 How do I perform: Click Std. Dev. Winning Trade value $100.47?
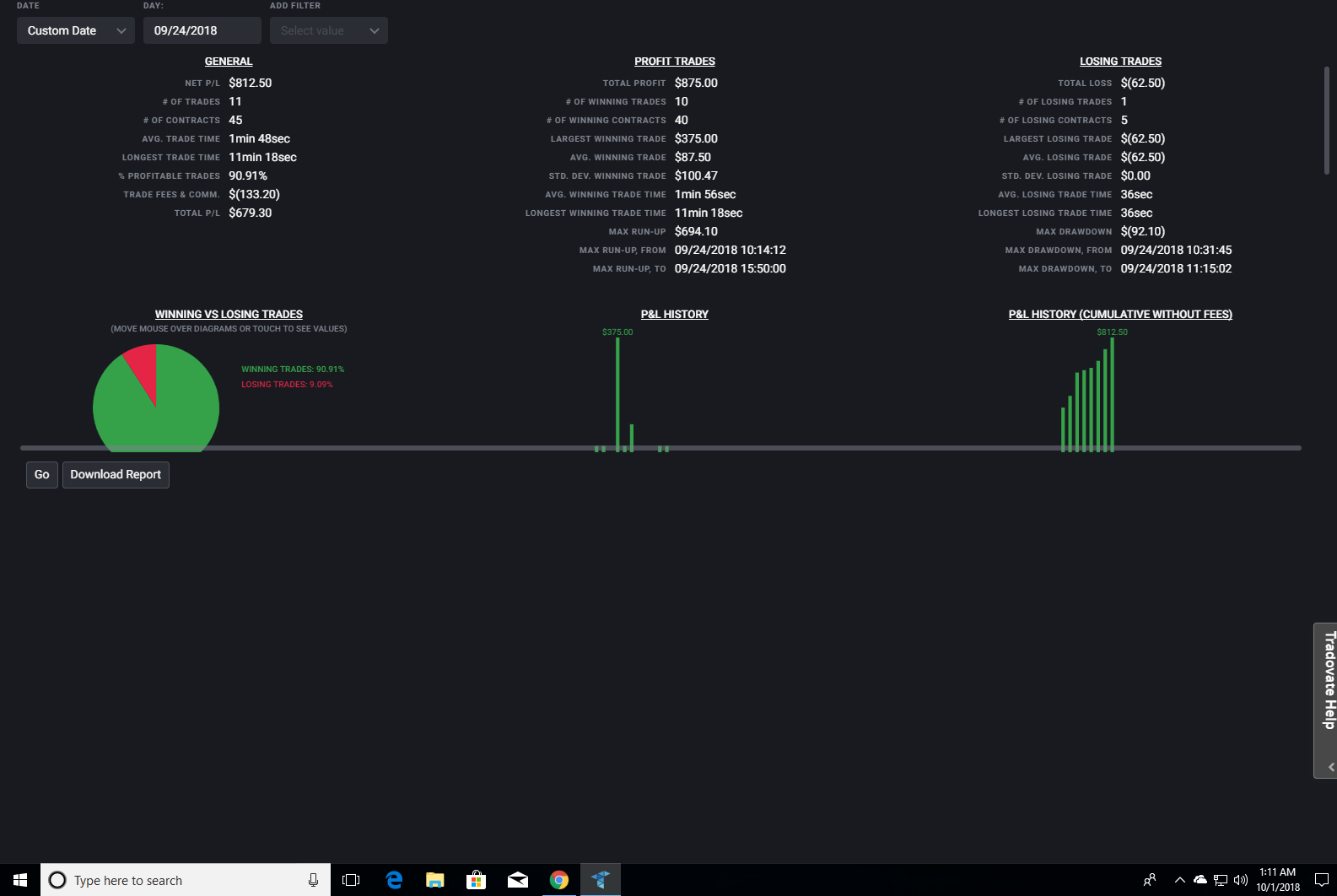[696, 175]
